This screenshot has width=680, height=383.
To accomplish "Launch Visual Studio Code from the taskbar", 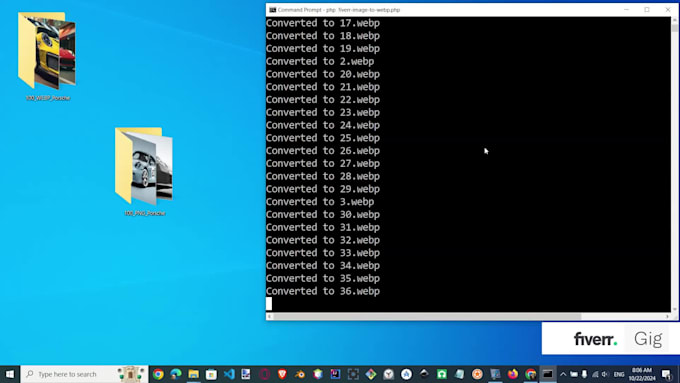I will 229,374.
